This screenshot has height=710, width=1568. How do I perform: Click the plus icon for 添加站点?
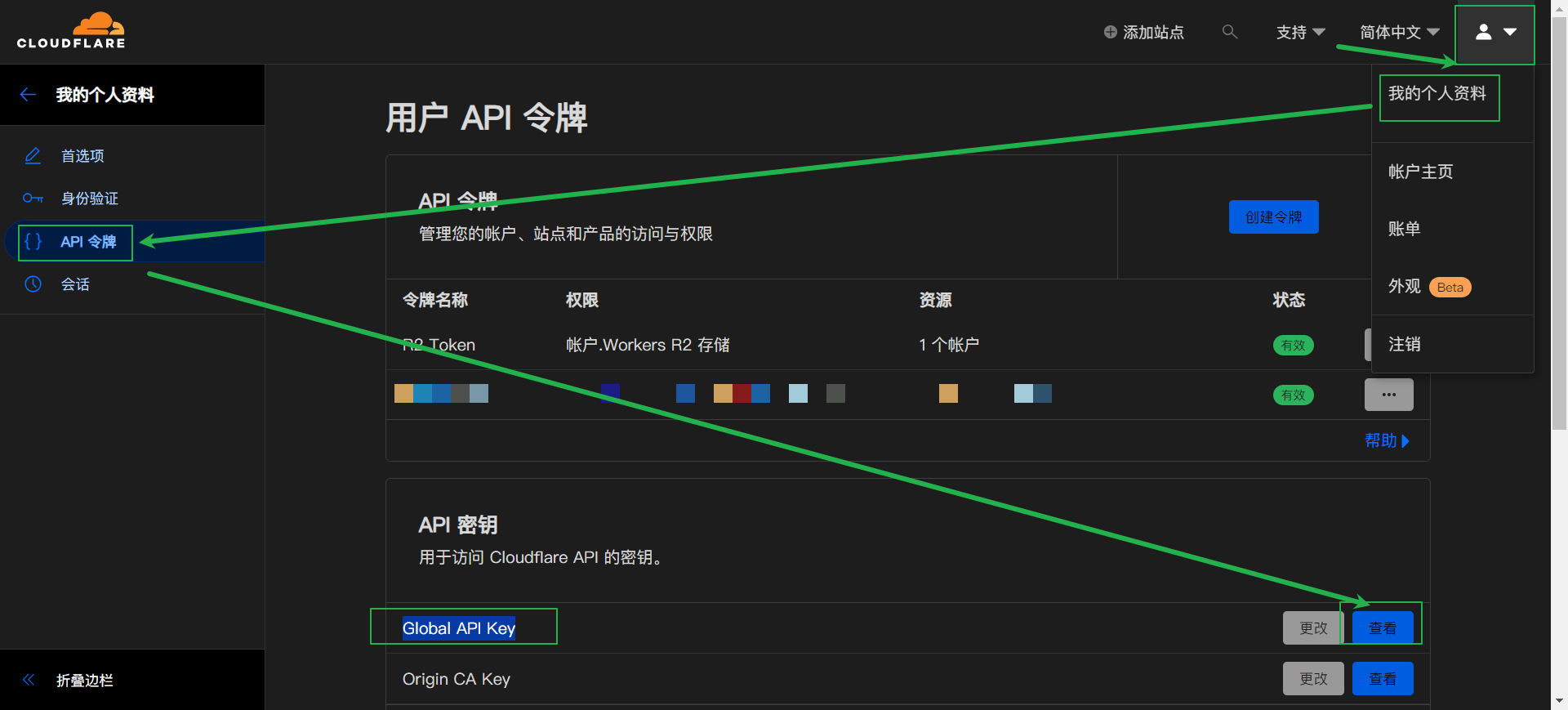point(1110,32)
